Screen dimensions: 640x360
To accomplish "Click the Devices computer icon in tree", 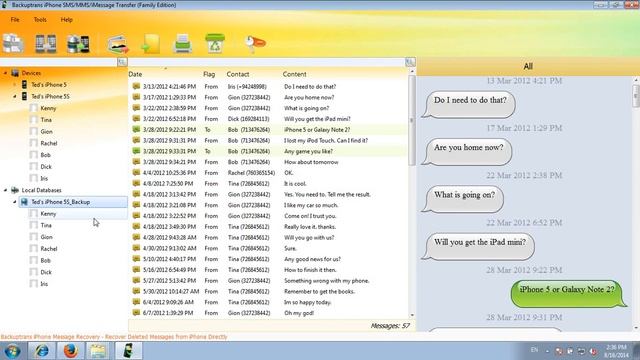I will point(15,73).
